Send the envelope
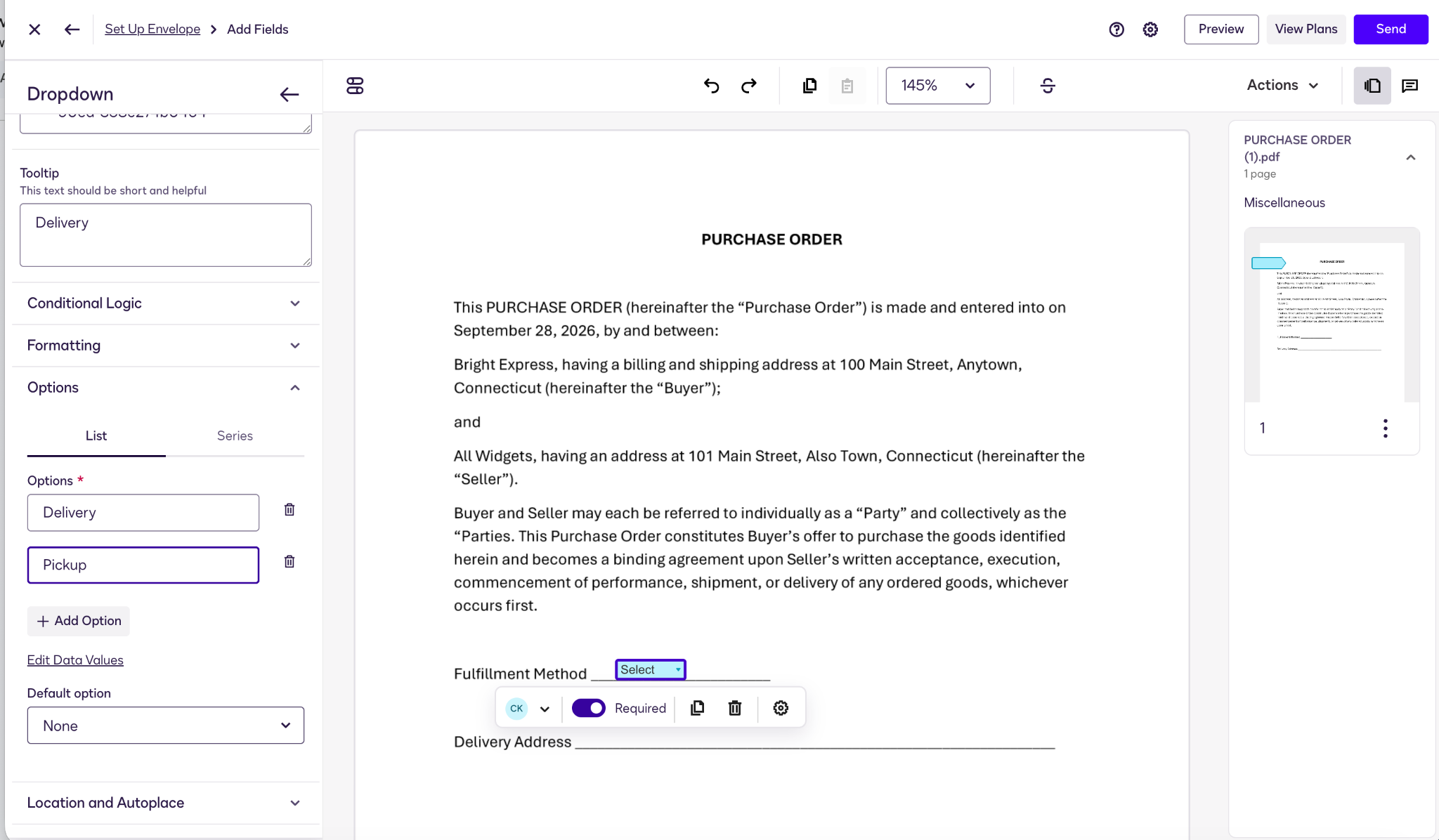 pos(1391,29)
